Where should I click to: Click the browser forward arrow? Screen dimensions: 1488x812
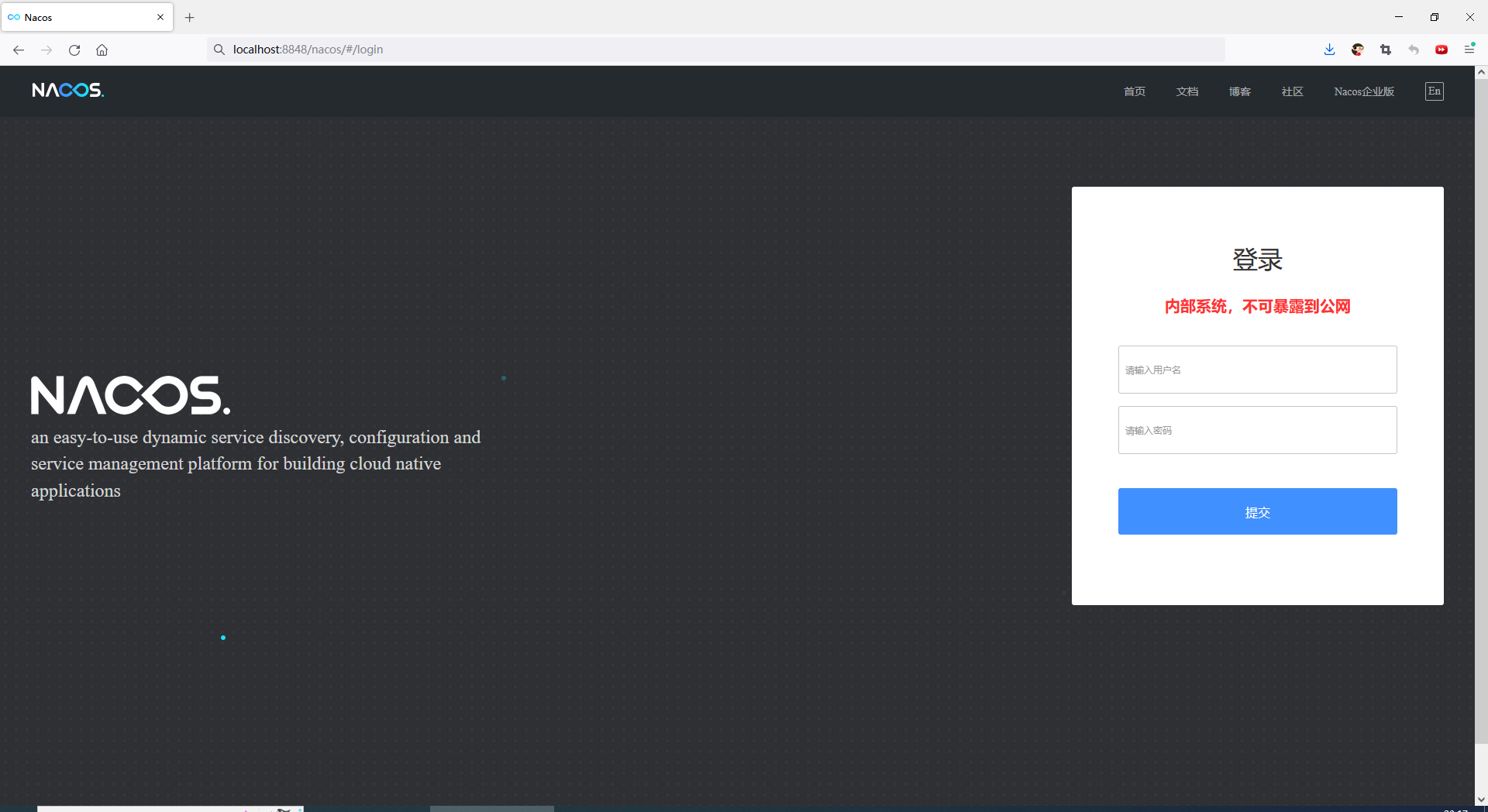[46, 50]
